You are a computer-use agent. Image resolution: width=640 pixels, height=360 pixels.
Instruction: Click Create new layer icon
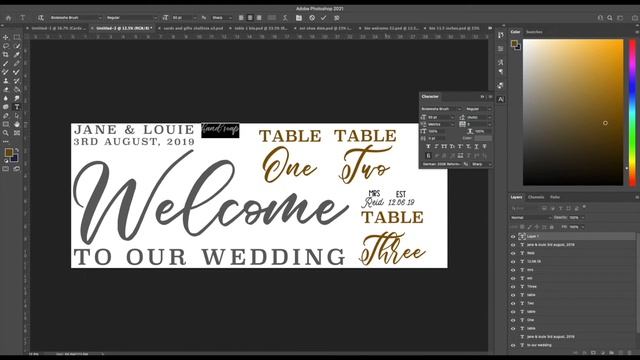(x=620, y=353)
